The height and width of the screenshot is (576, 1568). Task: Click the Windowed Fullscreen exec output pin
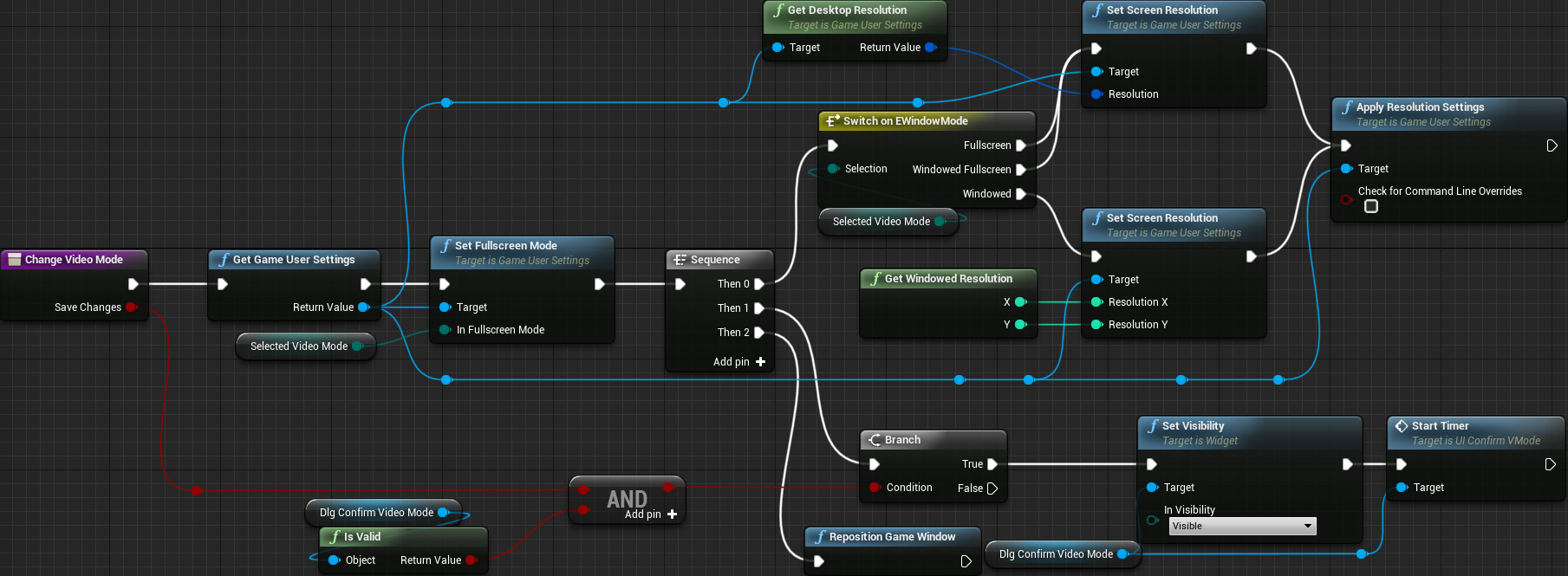tap(1021, 170)
